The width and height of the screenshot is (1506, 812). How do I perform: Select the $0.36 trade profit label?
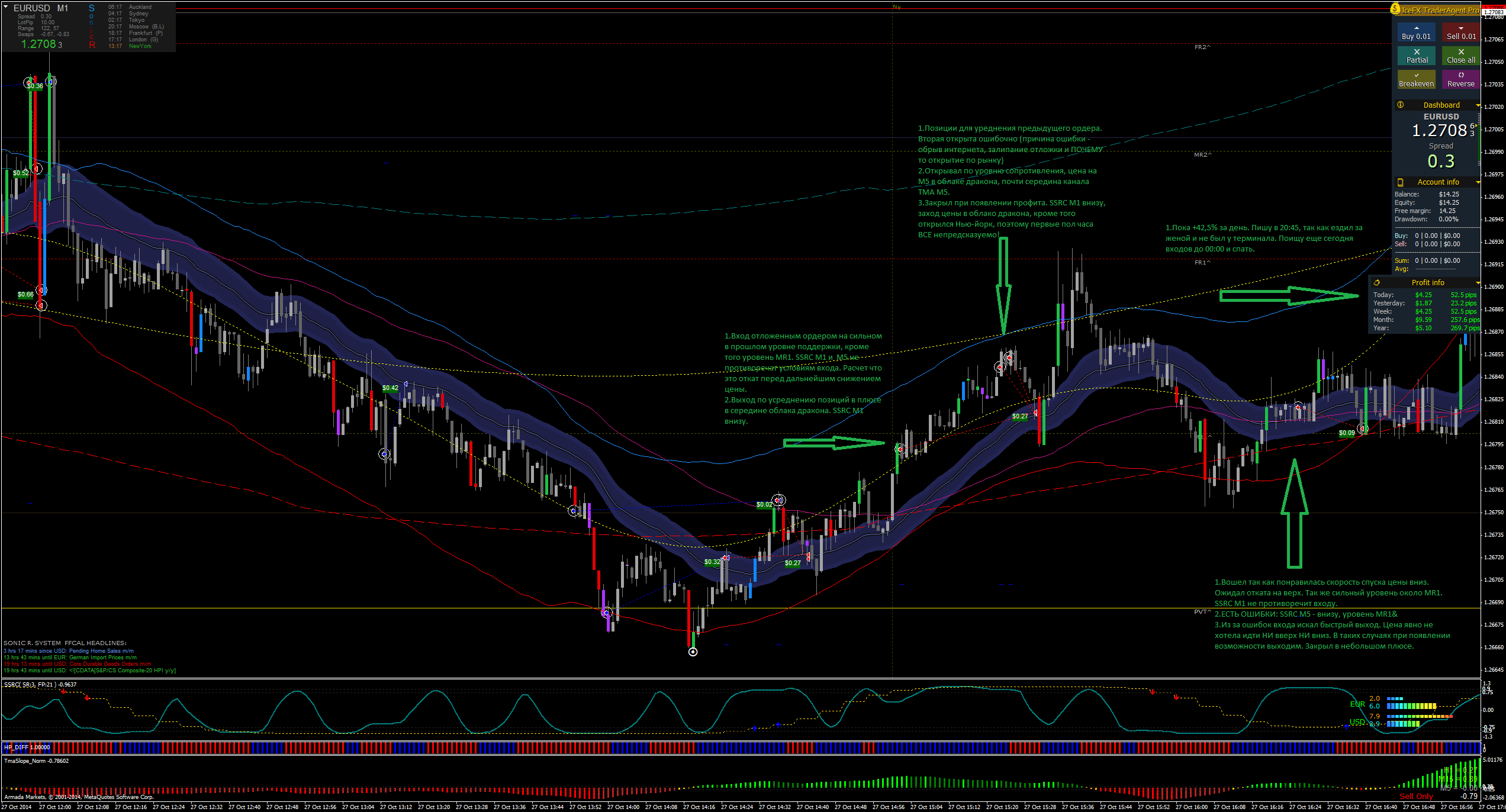(35, 86)
